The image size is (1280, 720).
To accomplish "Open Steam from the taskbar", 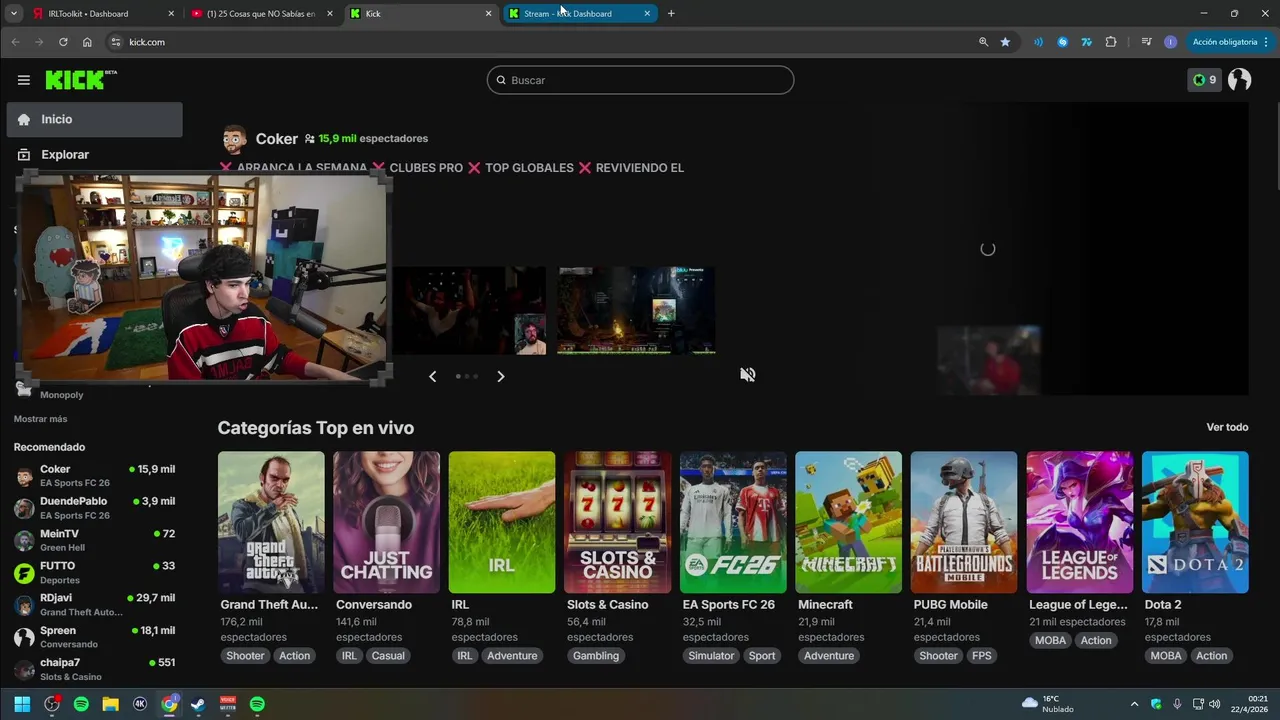I will [x=198, y=704].
